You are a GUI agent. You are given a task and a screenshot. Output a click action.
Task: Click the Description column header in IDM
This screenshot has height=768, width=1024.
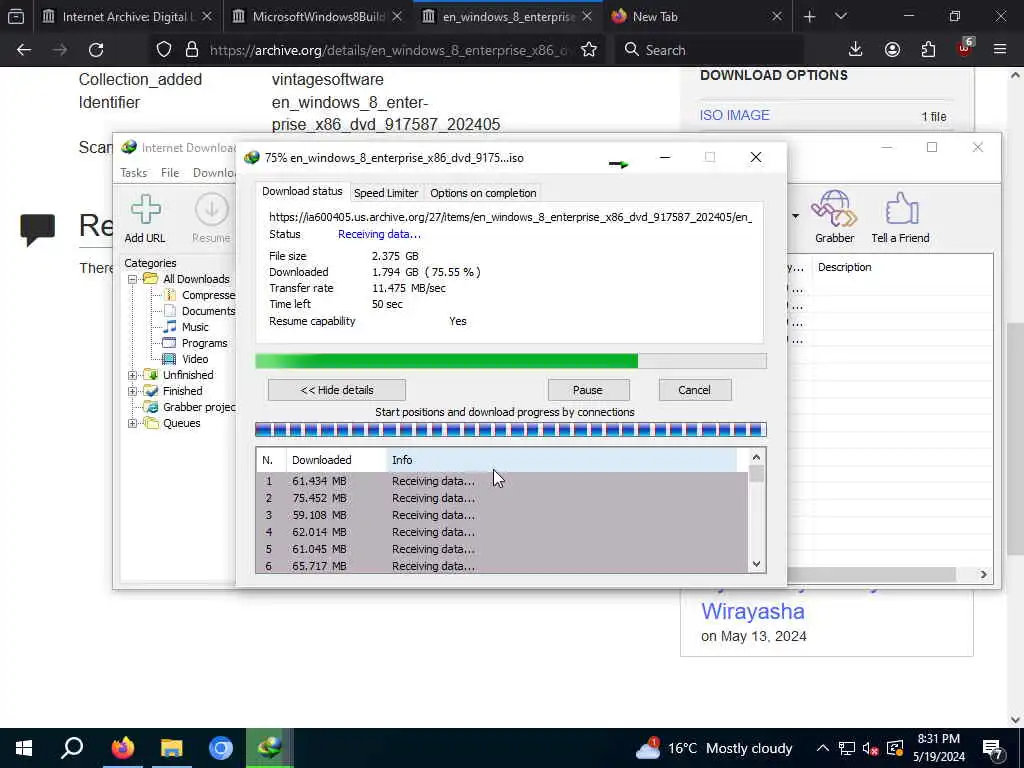(x=901, y=267)
